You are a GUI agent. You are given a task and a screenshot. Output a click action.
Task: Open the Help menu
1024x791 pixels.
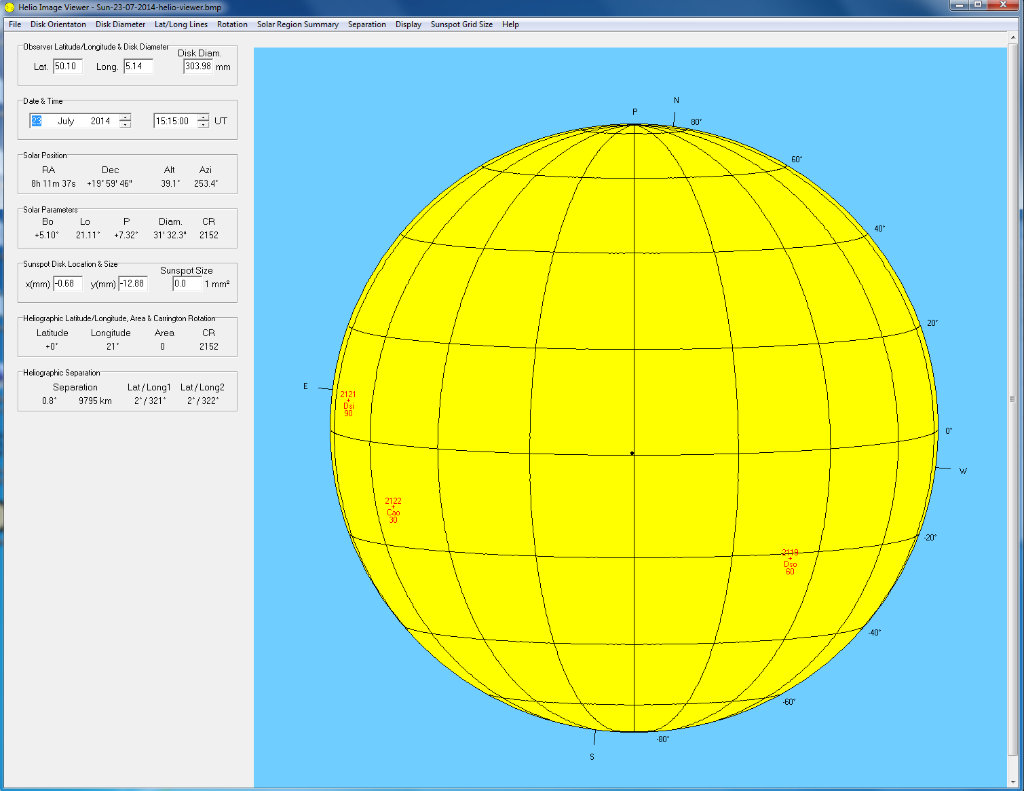[x=510, y=24]
